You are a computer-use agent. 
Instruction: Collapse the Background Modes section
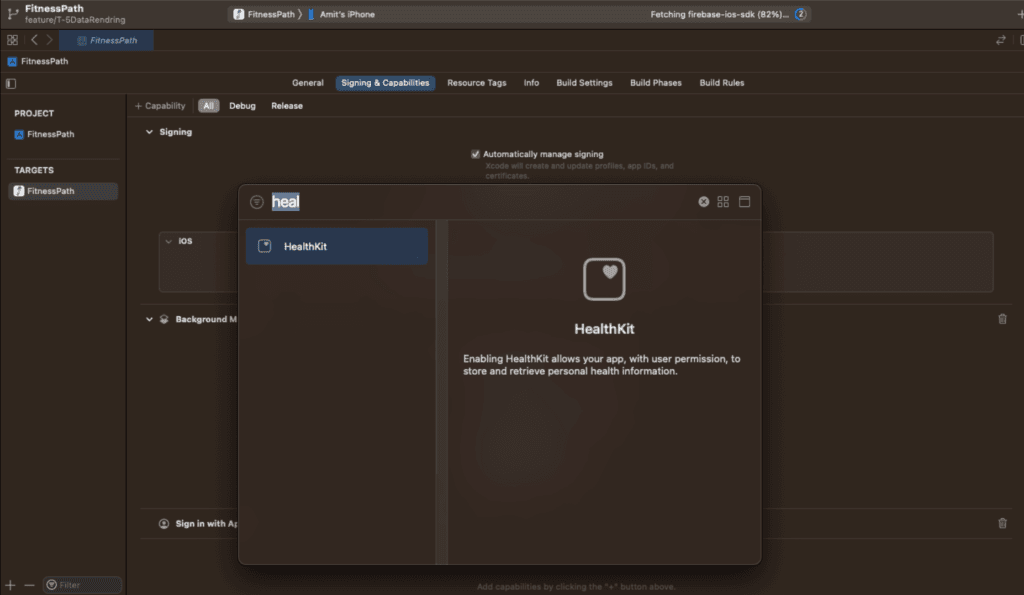pos(149,319)
